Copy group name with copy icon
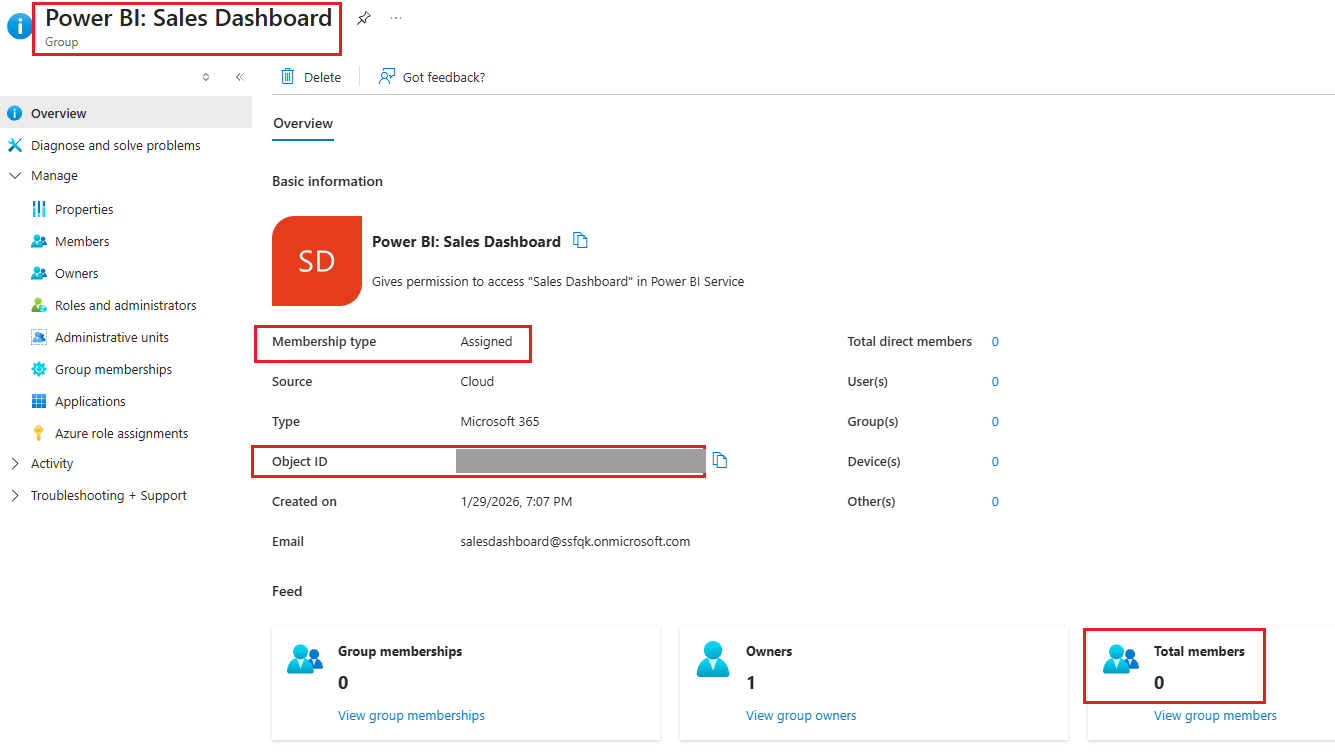 pyautogui.click(x=580, y=241)
